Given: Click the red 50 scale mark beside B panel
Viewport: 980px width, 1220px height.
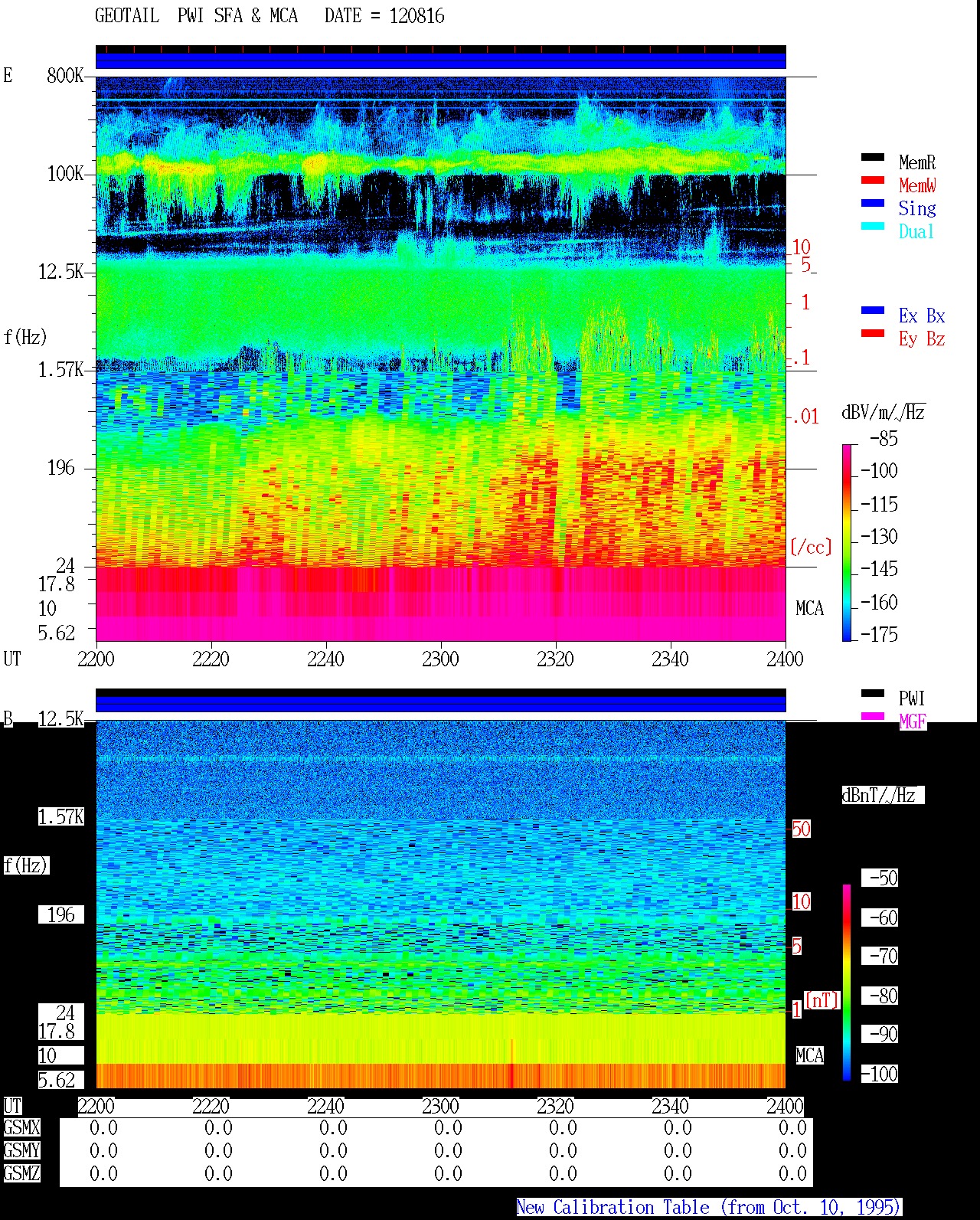Looking at the screenshot, I should [801, 829].
